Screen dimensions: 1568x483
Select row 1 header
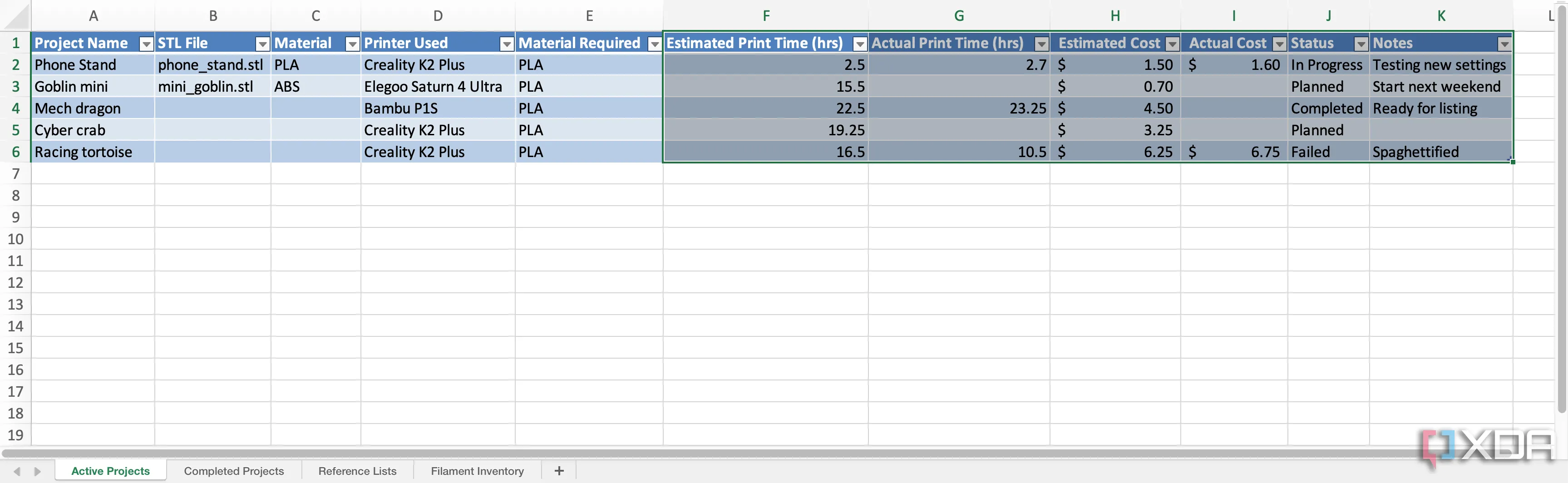(16, 43)
